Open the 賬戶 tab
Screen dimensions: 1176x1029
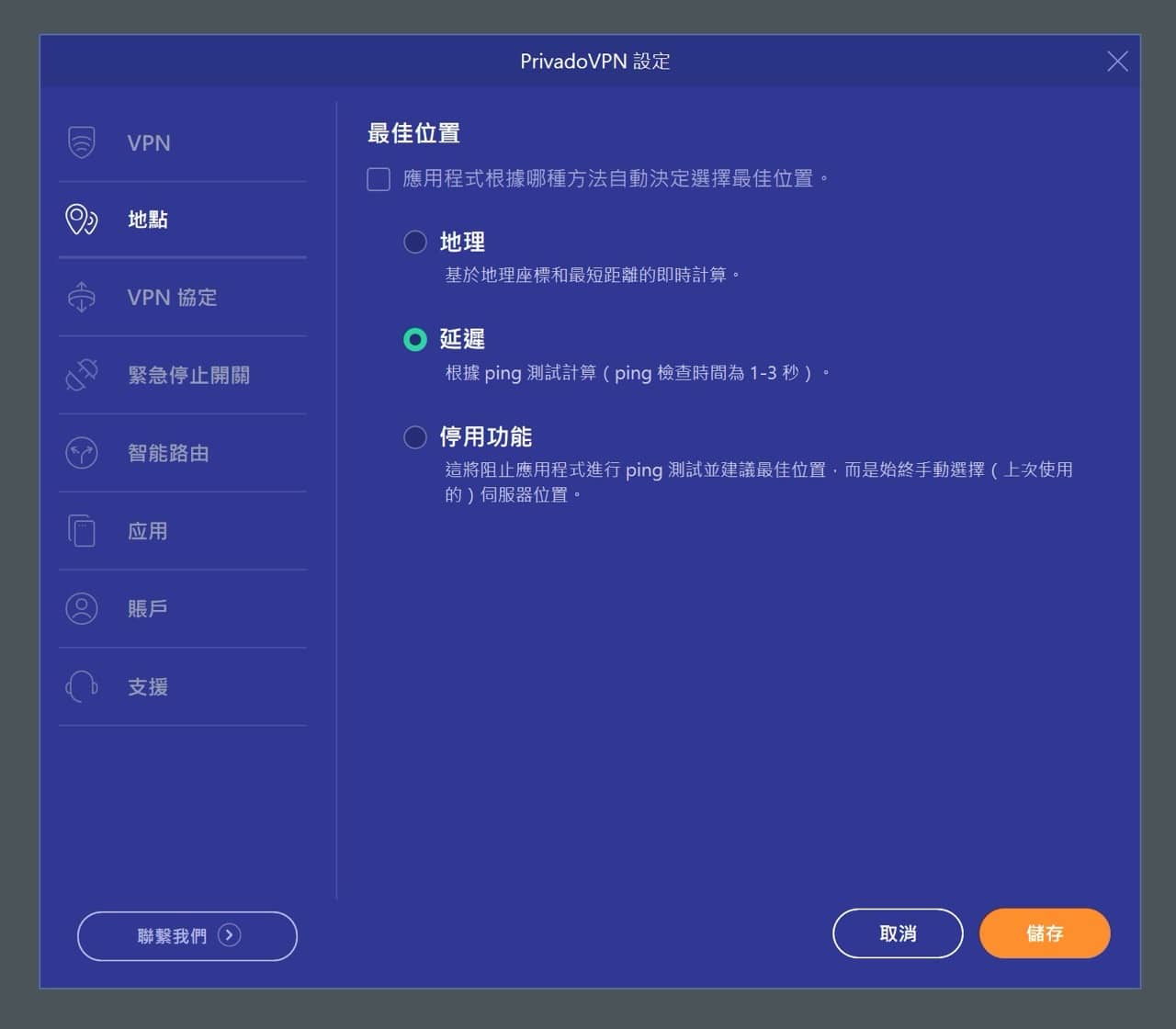[183, 608]
